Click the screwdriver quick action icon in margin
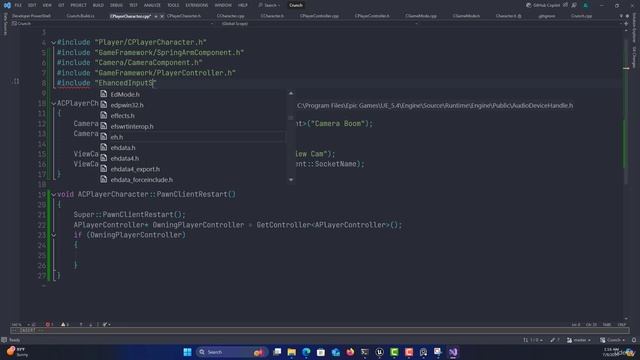 pyautogui.click(x=16, y=82)
